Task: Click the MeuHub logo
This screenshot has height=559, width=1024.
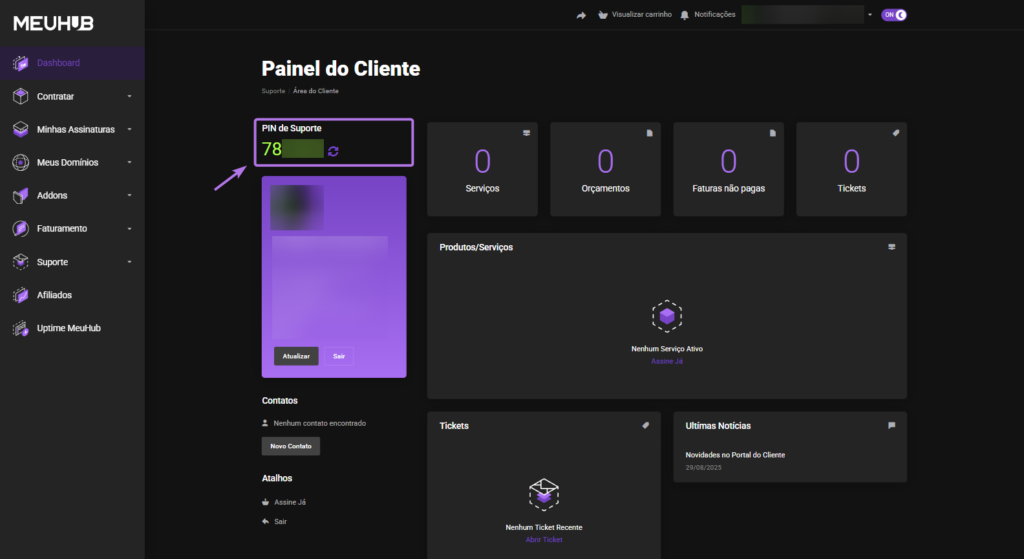Action: (x=53, y=22)
